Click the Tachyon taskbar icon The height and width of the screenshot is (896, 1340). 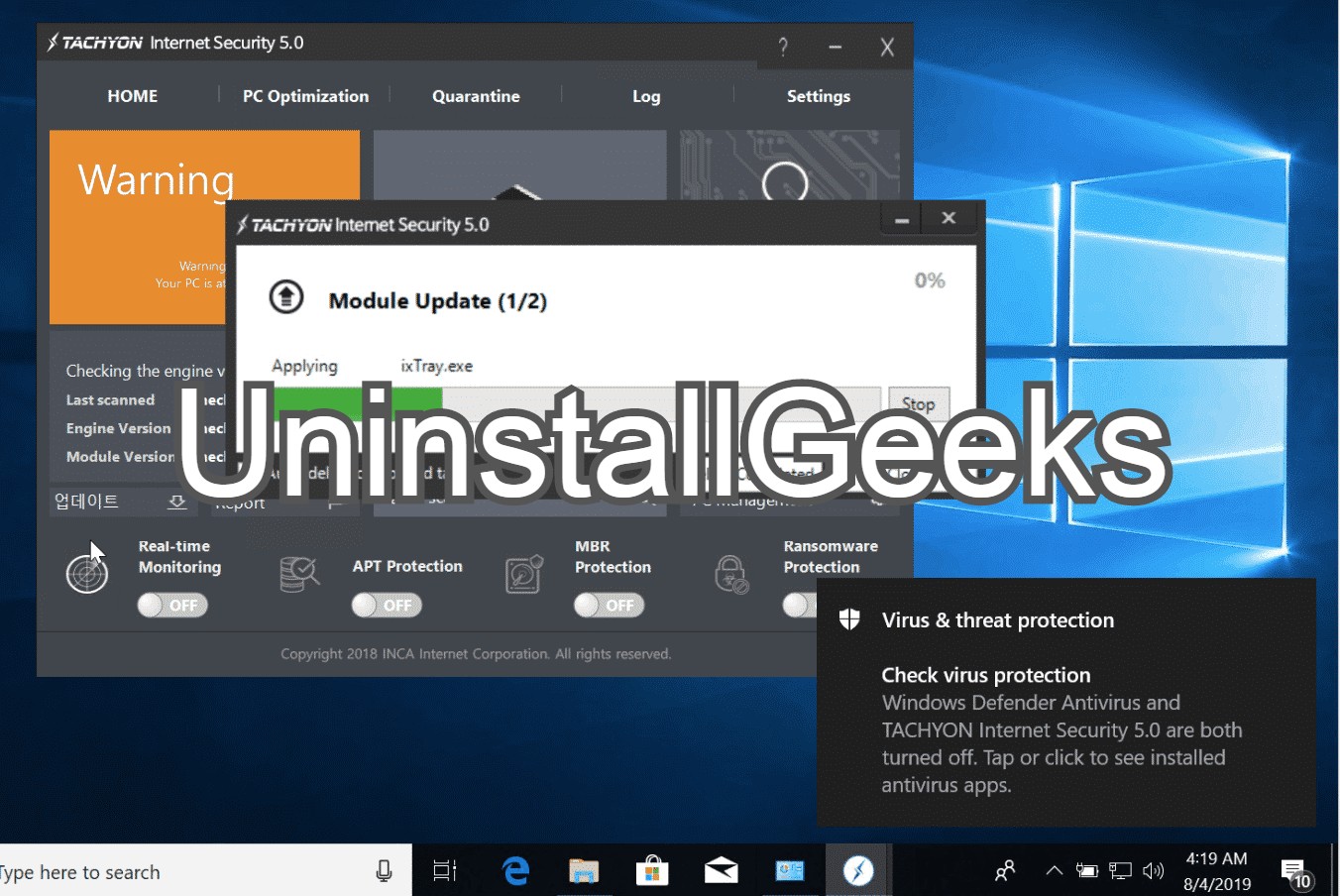(x=858, y=871)
